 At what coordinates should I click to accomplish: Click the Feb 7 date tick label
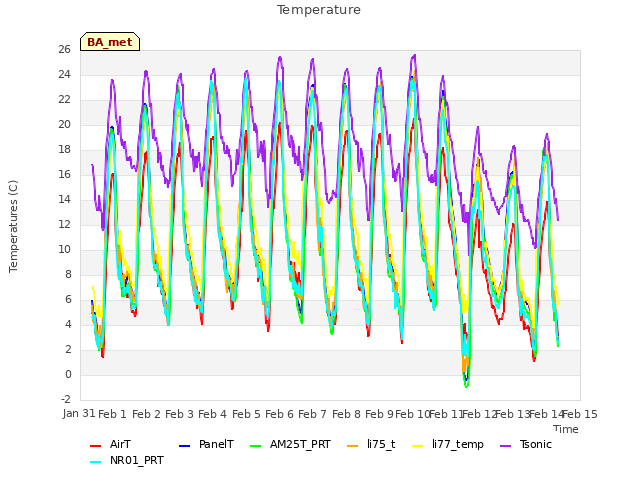click(312, 414)
